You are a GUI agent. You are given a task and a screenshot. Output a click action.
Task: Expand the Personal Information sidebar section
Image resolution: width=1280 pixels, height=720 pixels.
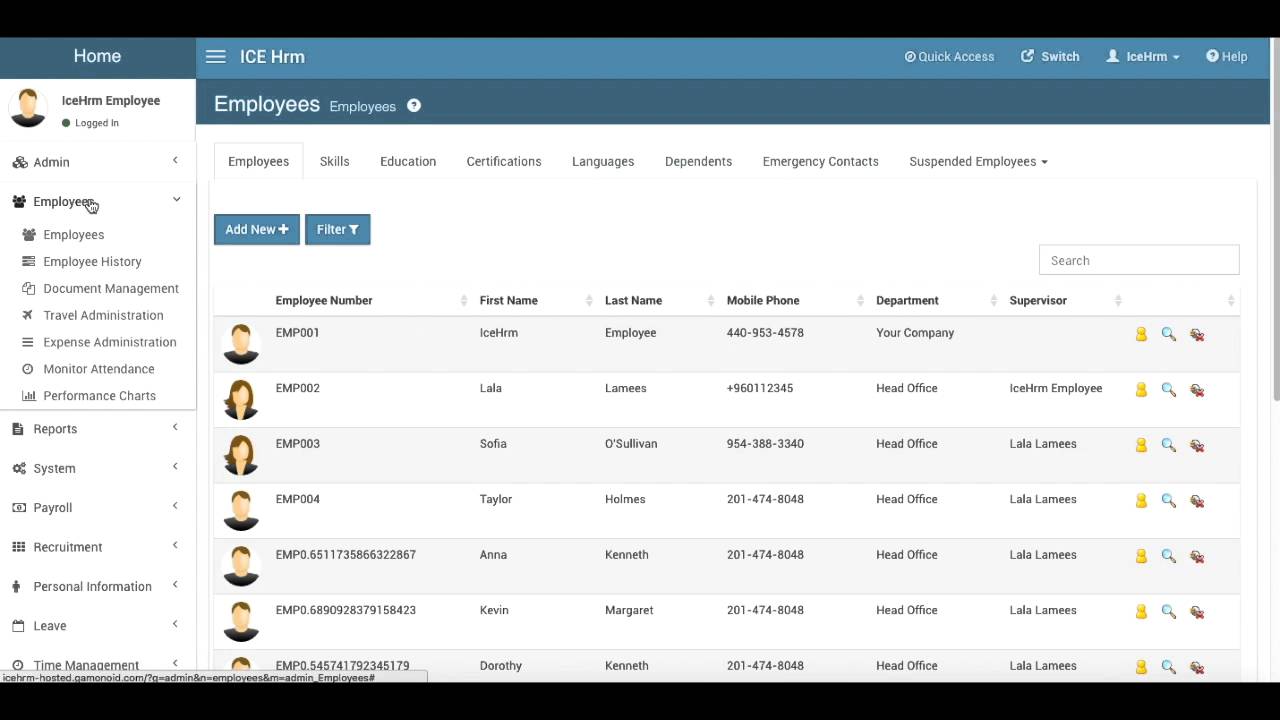pos(175,584)
